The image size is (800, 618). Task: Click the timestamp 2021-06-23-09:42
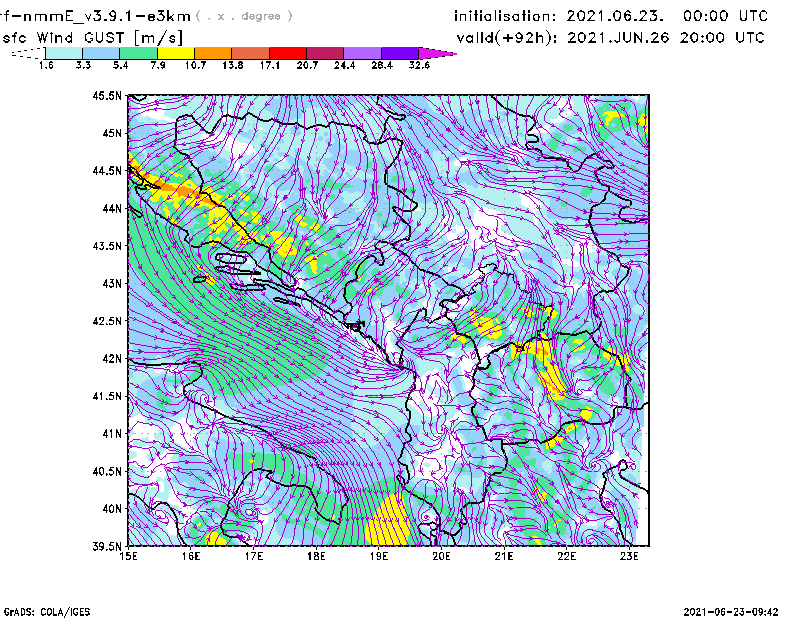(731, 612)
